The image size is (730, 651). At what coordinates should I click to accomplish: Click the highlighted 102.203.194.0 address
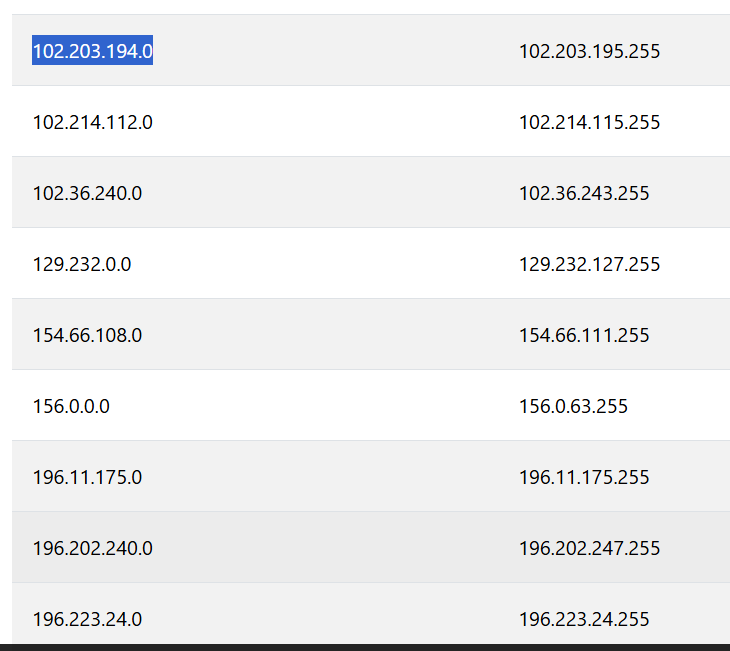coord(92,50)
